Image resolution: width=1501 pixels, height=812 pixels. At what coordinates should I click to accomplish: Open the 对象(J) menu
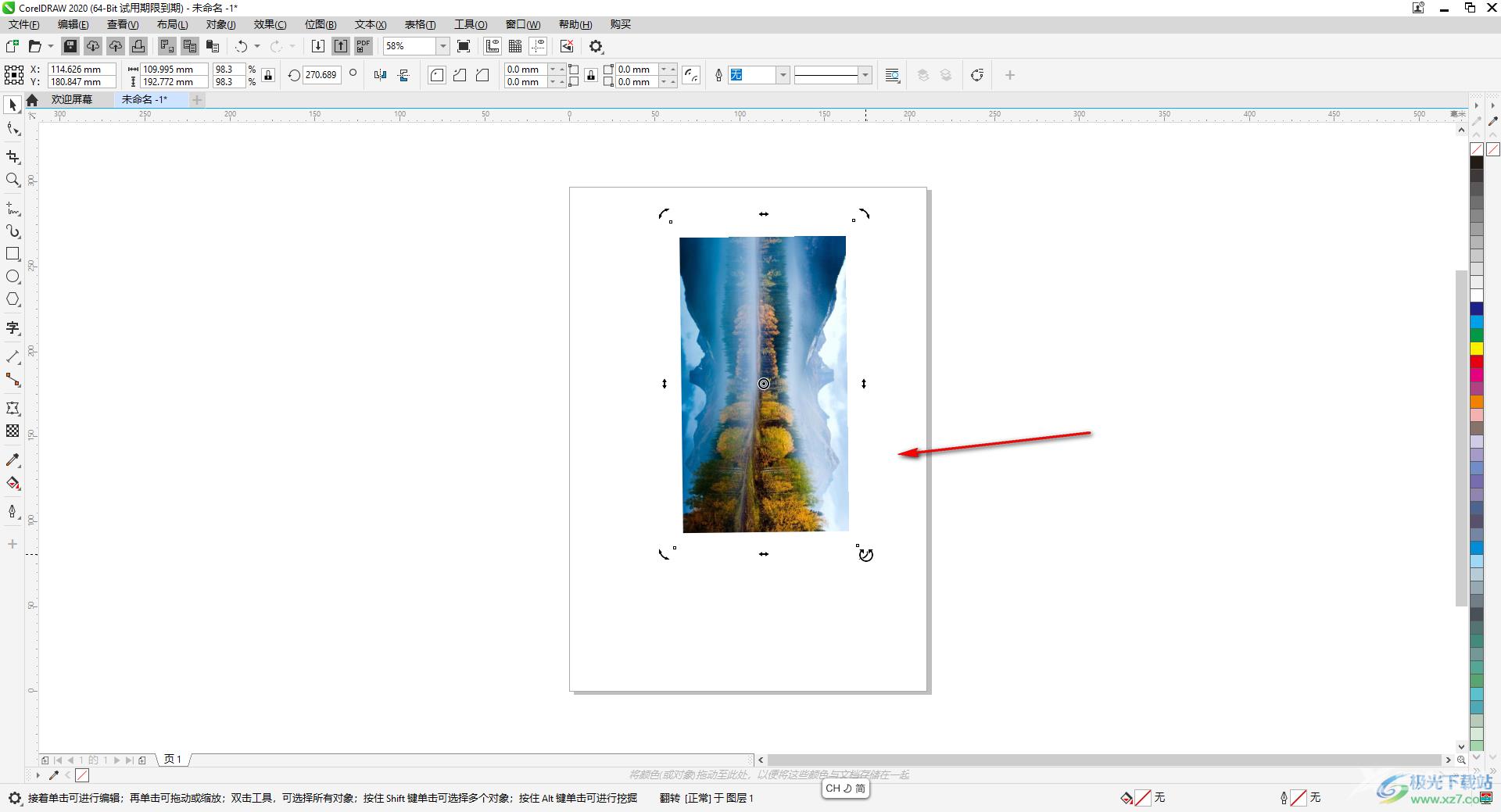tap(220, 24)
